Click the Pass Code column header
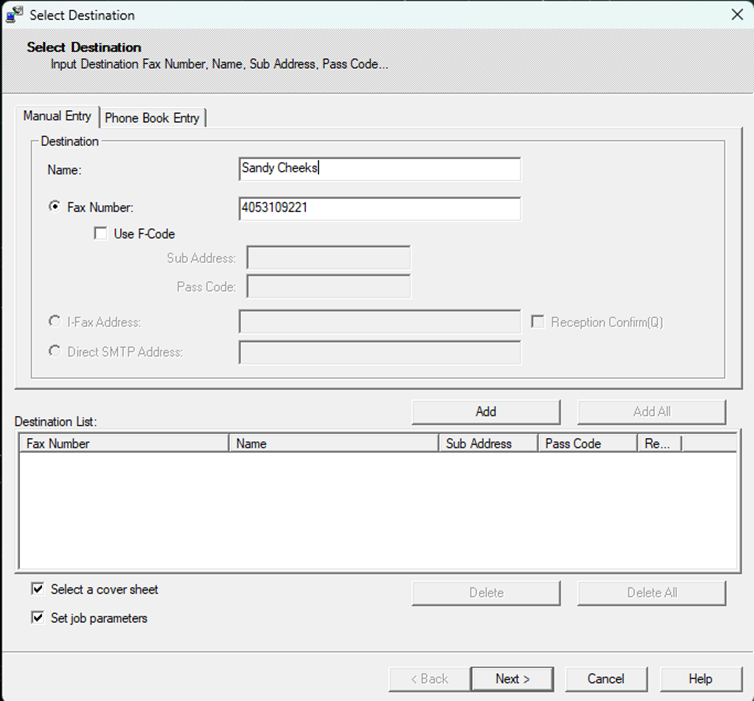 pos(586,443)
